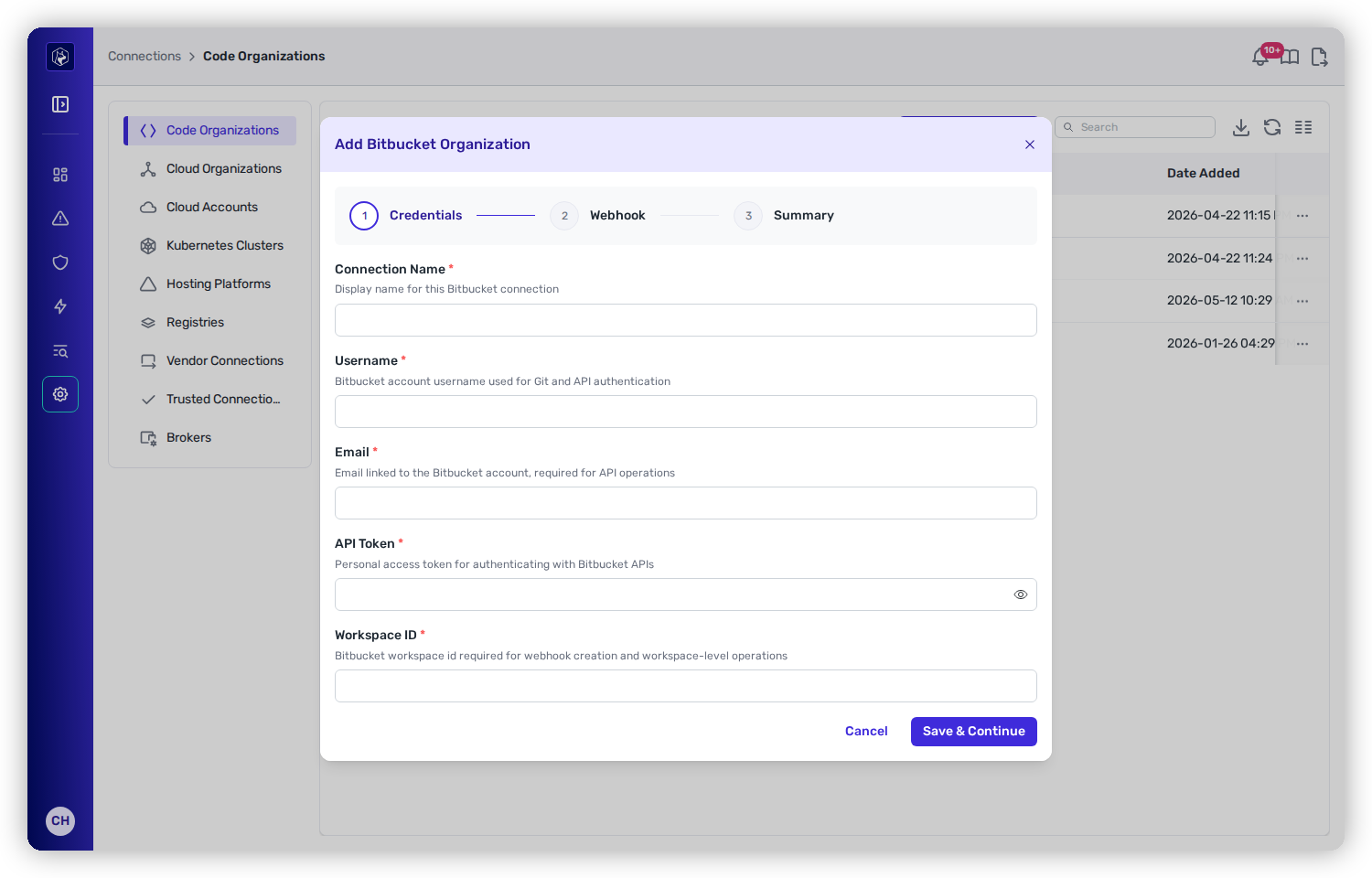The width and height of the screenshot is (1372, 878).
Task: Click the Date Added column header
Action: pos(1204,174)
